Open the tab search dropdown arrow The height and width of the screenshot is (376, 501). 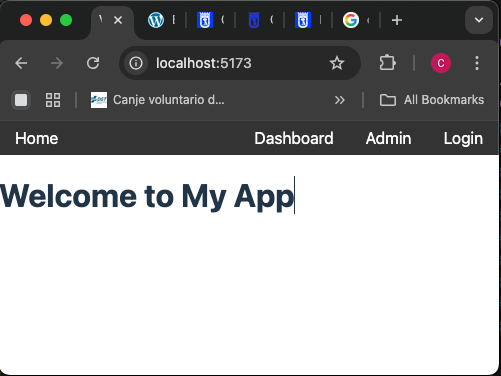click(x=479, y=20)
